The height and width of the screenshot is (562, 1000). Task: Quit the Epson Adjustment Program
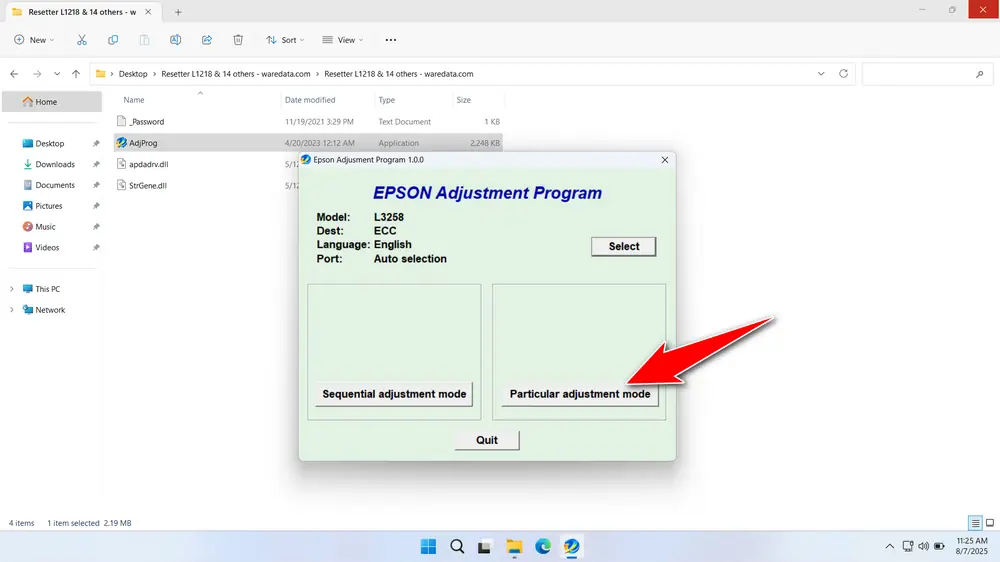(487, 440)
